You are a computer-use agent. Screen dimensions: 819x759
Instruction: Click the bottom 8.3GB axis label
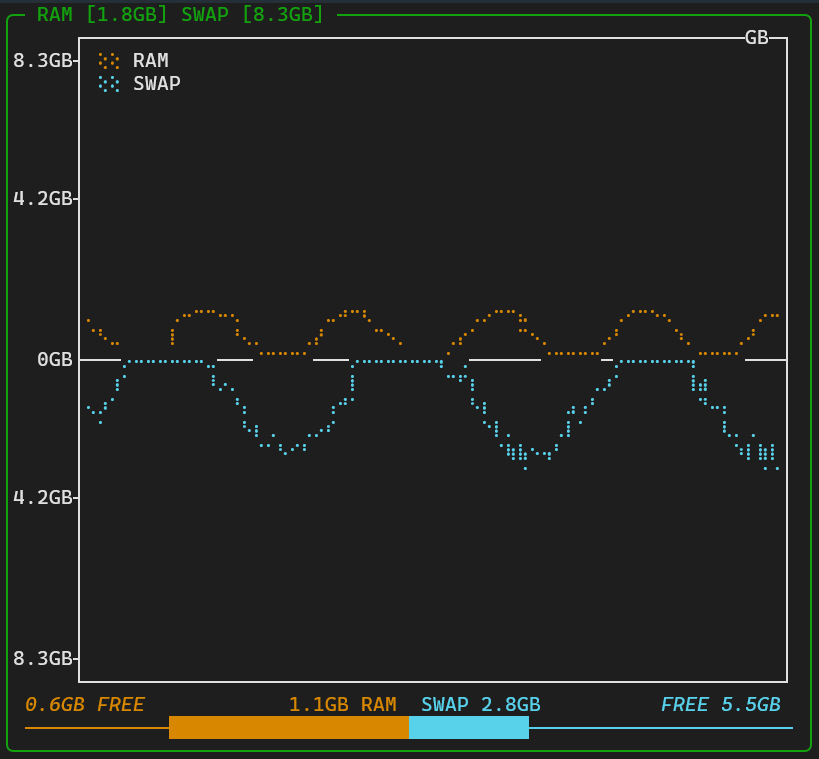(x=42, y=659)
